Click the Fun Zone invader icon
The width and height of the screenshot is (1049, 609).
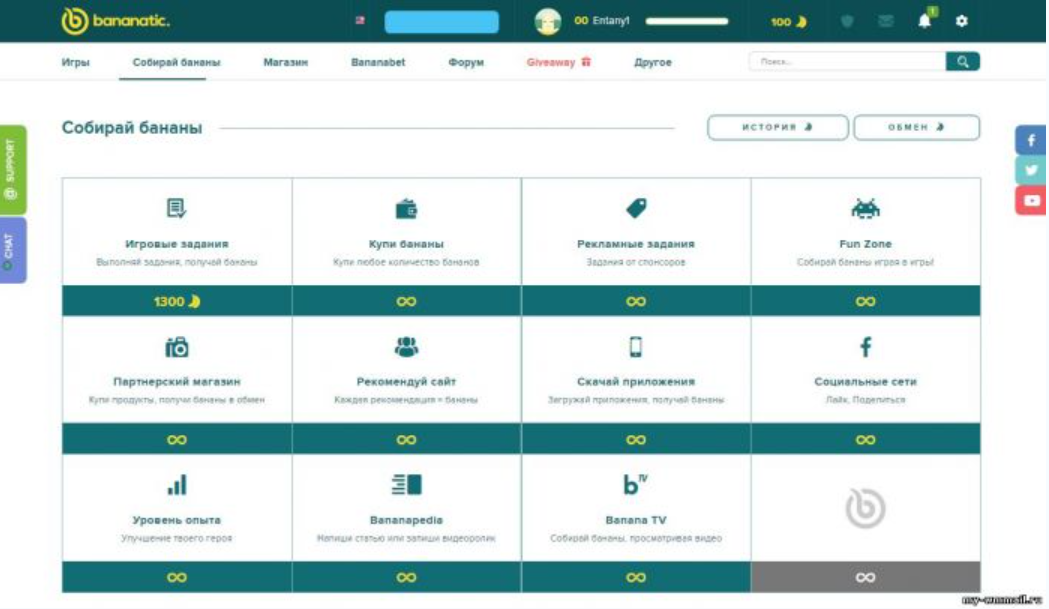coord(865,209)
